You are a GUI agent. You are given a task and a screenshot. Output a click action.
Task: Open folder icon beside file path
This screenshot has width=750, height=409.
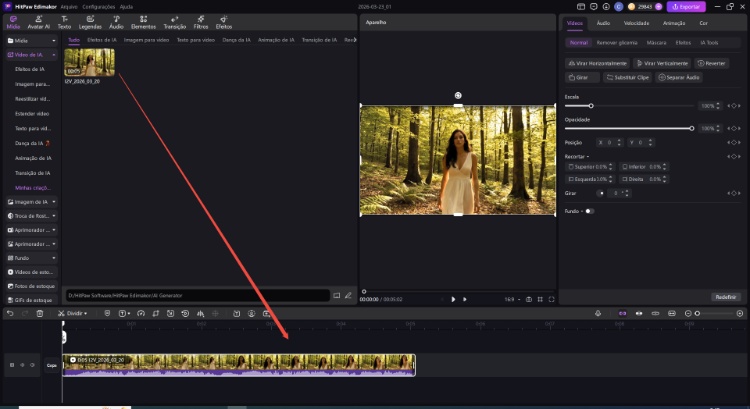pos(337,296)
